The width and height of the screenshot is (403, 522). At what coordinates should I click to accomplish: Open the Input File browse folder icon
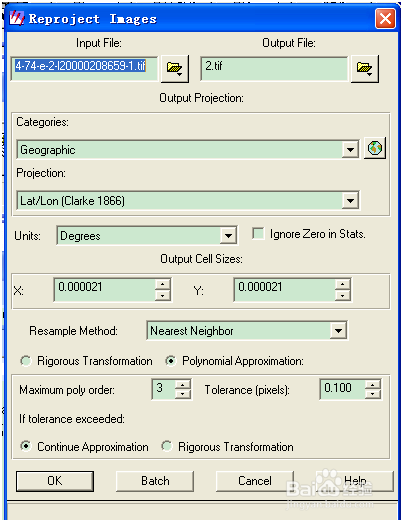(175, 68)
